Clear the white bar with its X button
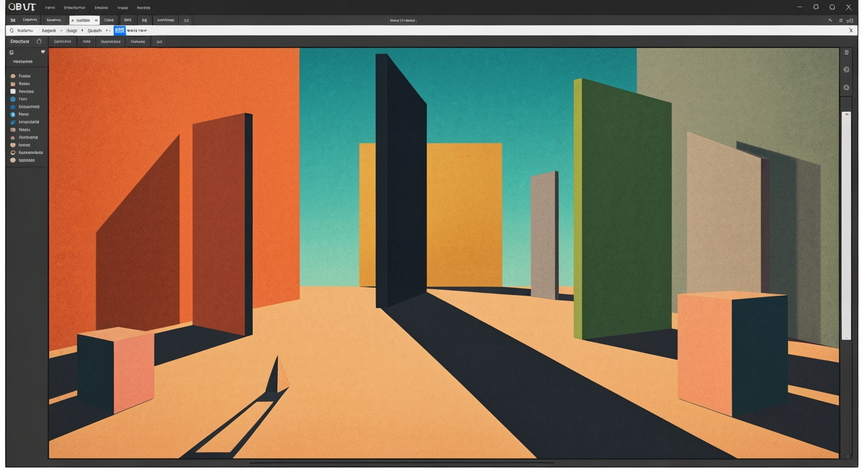Image resolution: width=864 pixels, height=471 pixels. [x=851, y=30]
